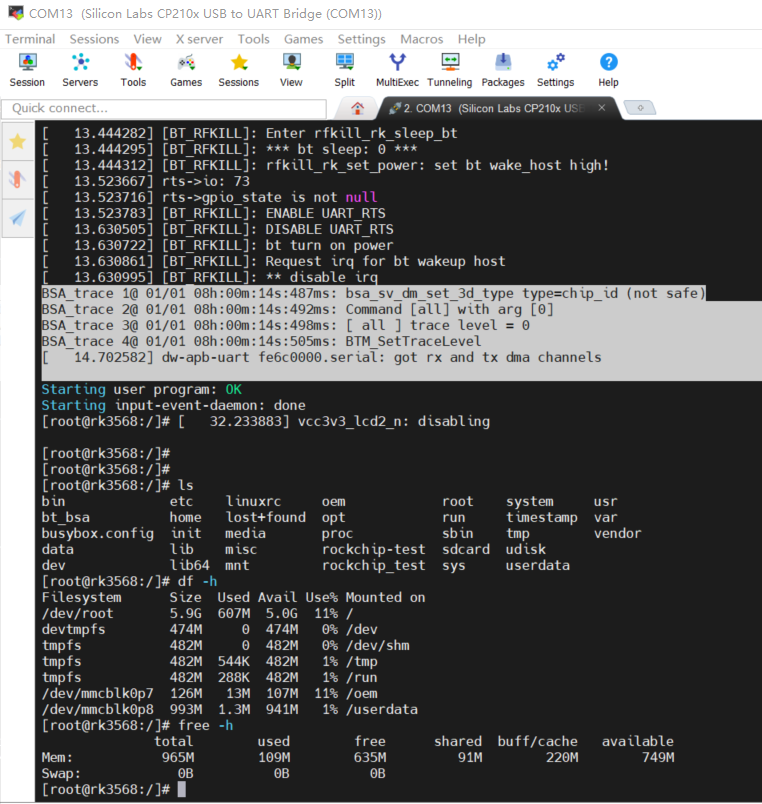Click the terminal cursor at last prompt
This screenshot has height=804, width=762.
coord(182,789)
